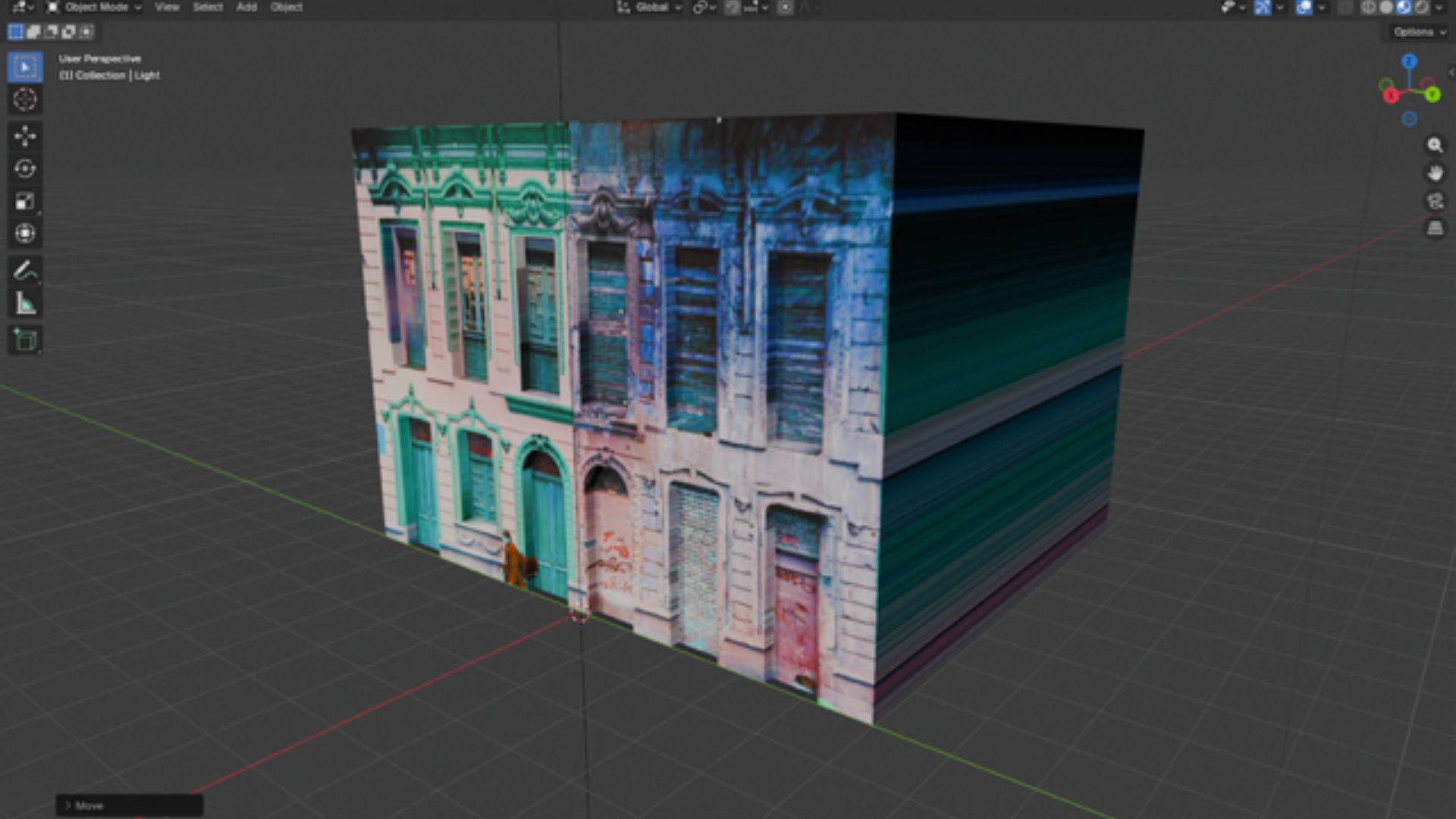Expand the Options dropdown
The height and width of the screenshot is (819, 1456).
click(1419, 32)
